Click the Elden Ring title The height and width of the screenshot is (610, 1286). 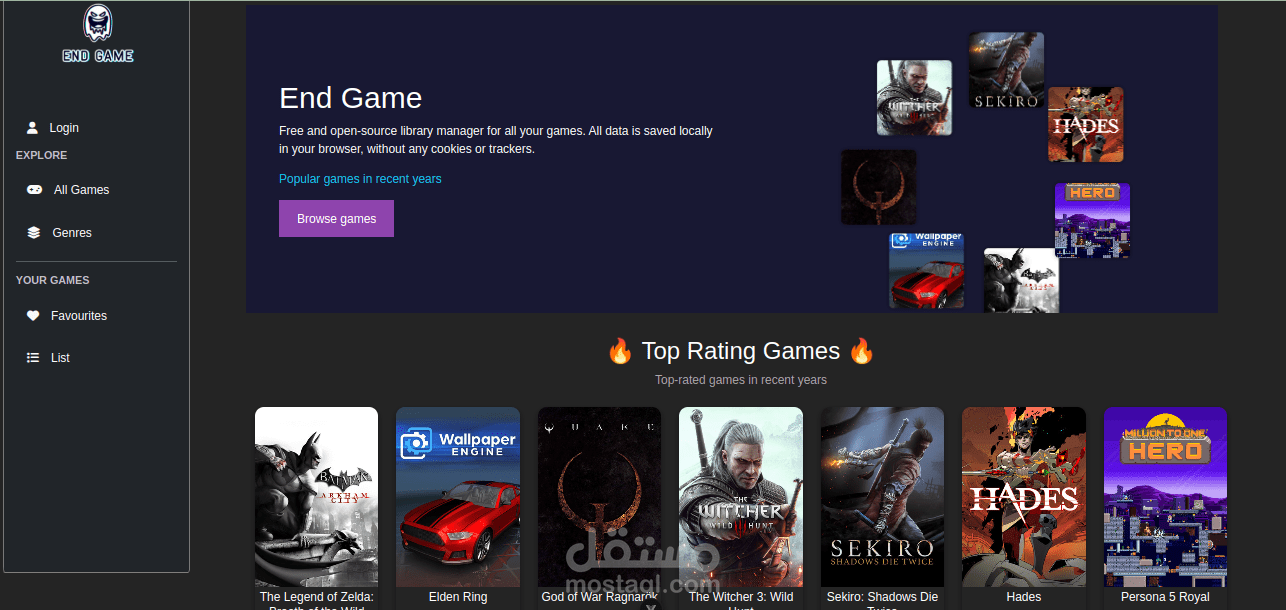point(458,597)
